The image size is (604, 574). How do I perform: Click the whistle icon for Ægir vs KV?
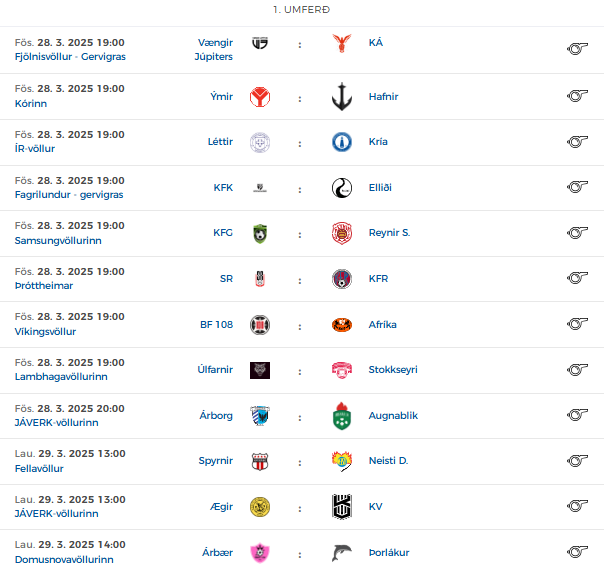tap(577, 505)
